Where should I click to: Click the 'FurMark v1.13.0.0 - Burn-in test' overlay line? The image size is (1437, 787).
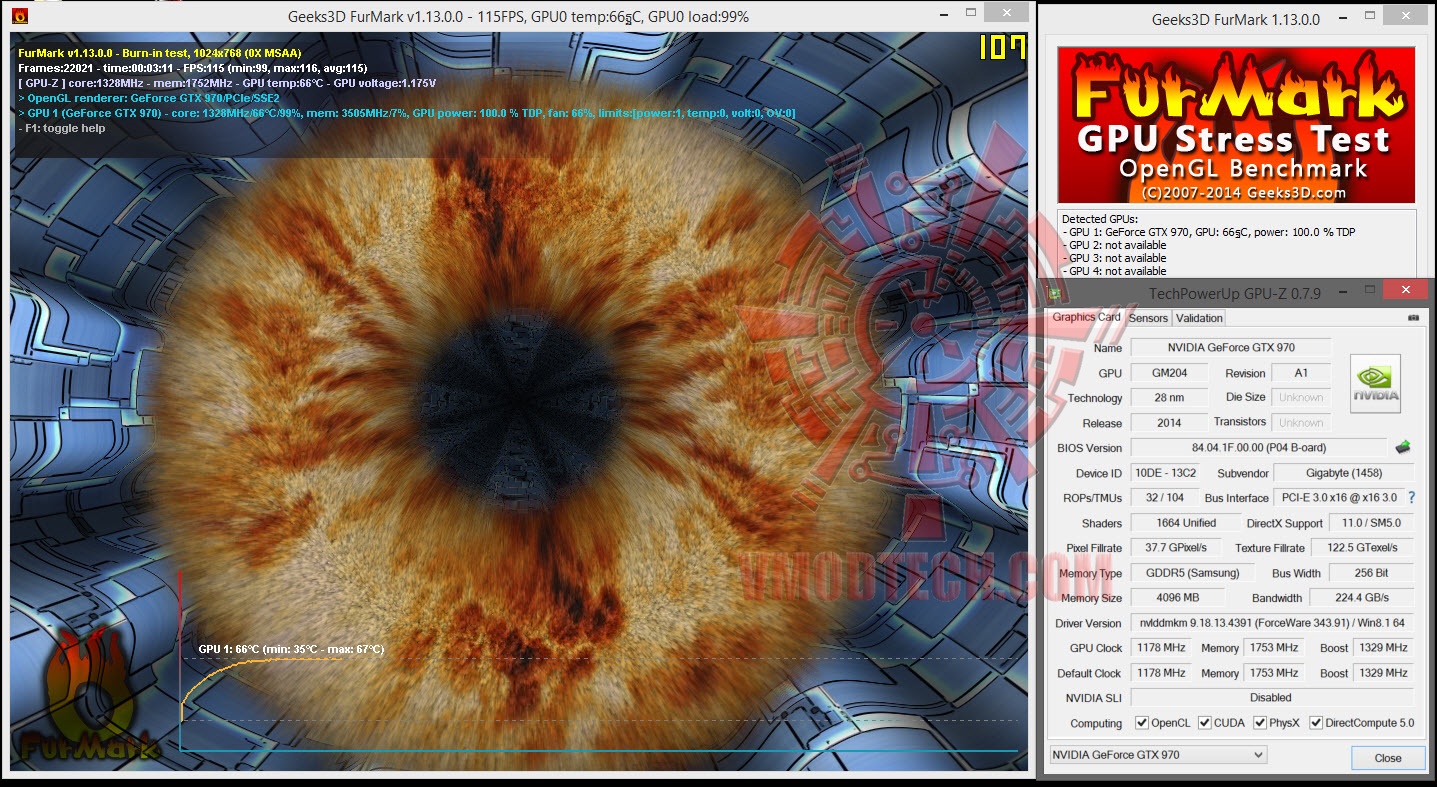point(160,53)
